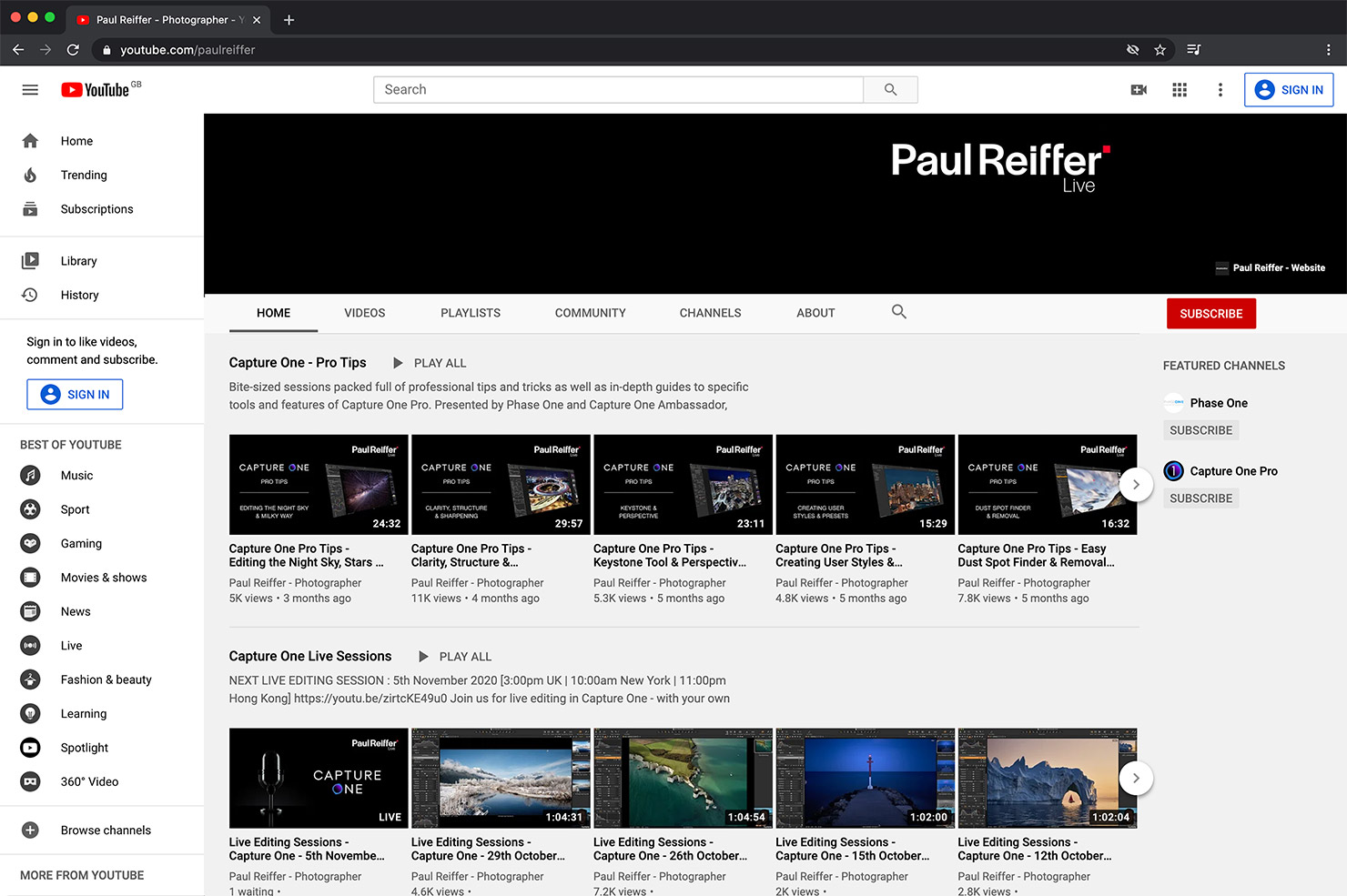
Task: Show next Pro Tips videos arrow
Action: pyautogui.click(x=1136, y=485)
